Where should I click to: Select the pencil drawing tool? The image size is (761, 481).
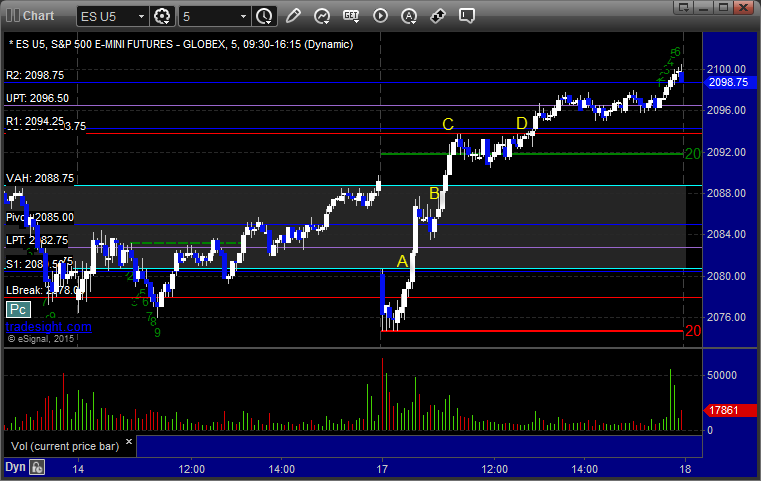coord(293,16)
